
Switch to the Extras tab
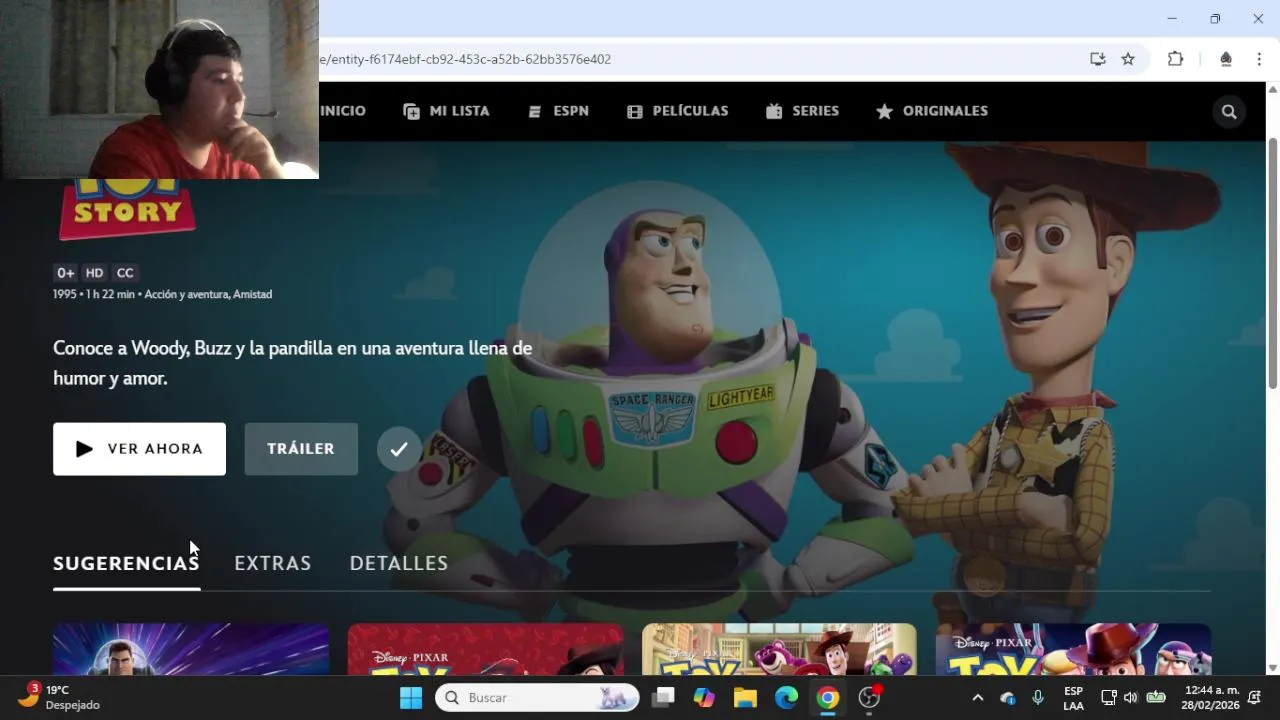[x=272, y=563]
